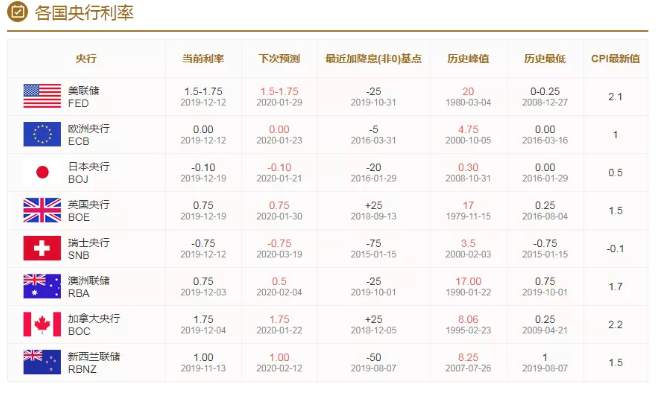Click the clipboard icon beside 各国央行利率 title
Image resolution: width=661 pixels, height=405 pixels.
[x=17, y=12]
